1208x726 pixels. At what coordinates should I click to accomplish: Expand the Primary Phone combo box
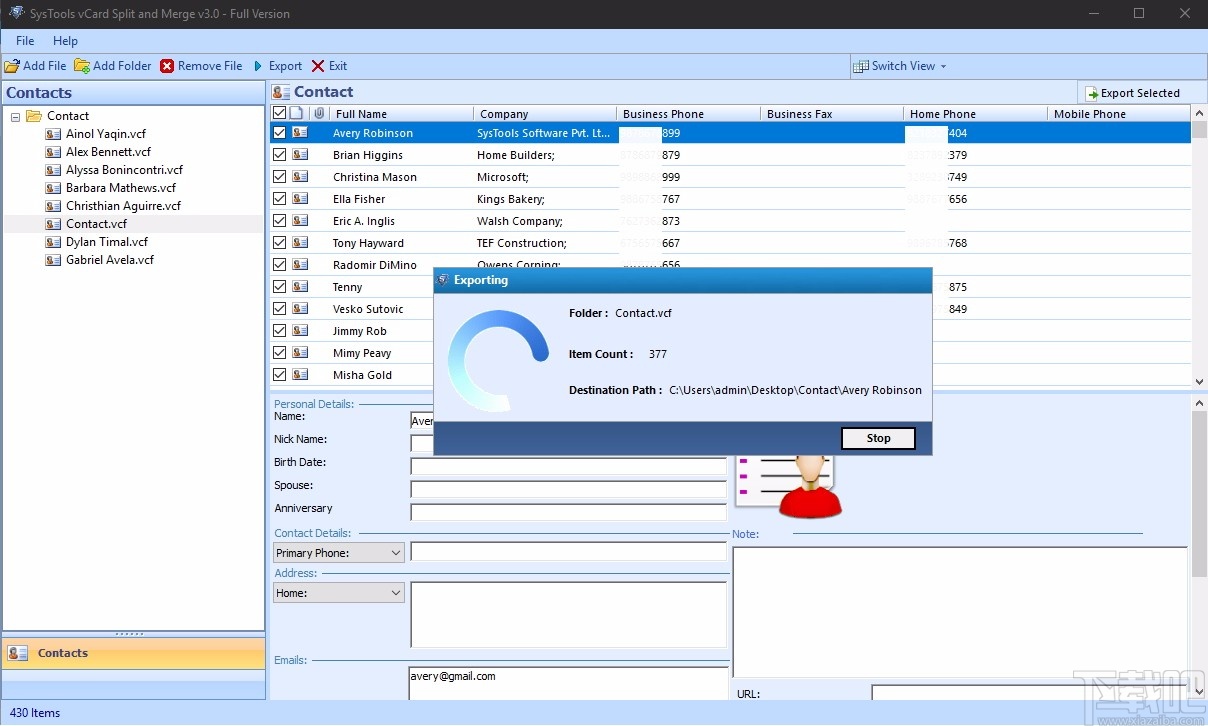tap(396, 553)
